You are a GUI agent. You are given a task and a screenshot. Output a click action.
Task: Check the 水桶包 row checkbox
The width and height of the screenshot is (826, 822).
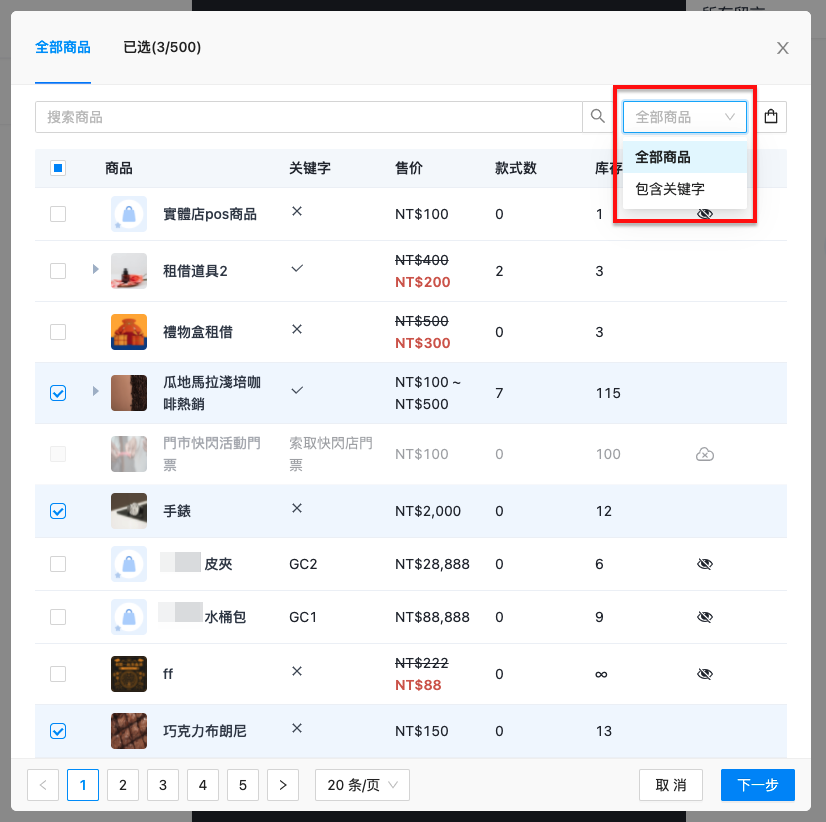click(58, 616)
